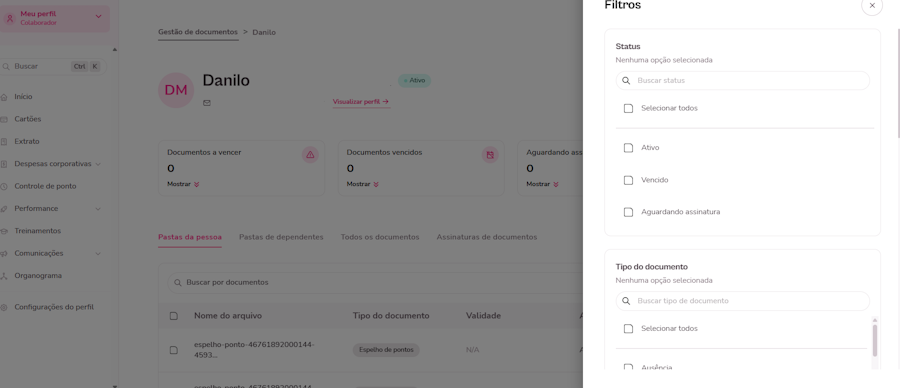Click the Visualizar perfil link
900x388 pixels.
point(361,102)
